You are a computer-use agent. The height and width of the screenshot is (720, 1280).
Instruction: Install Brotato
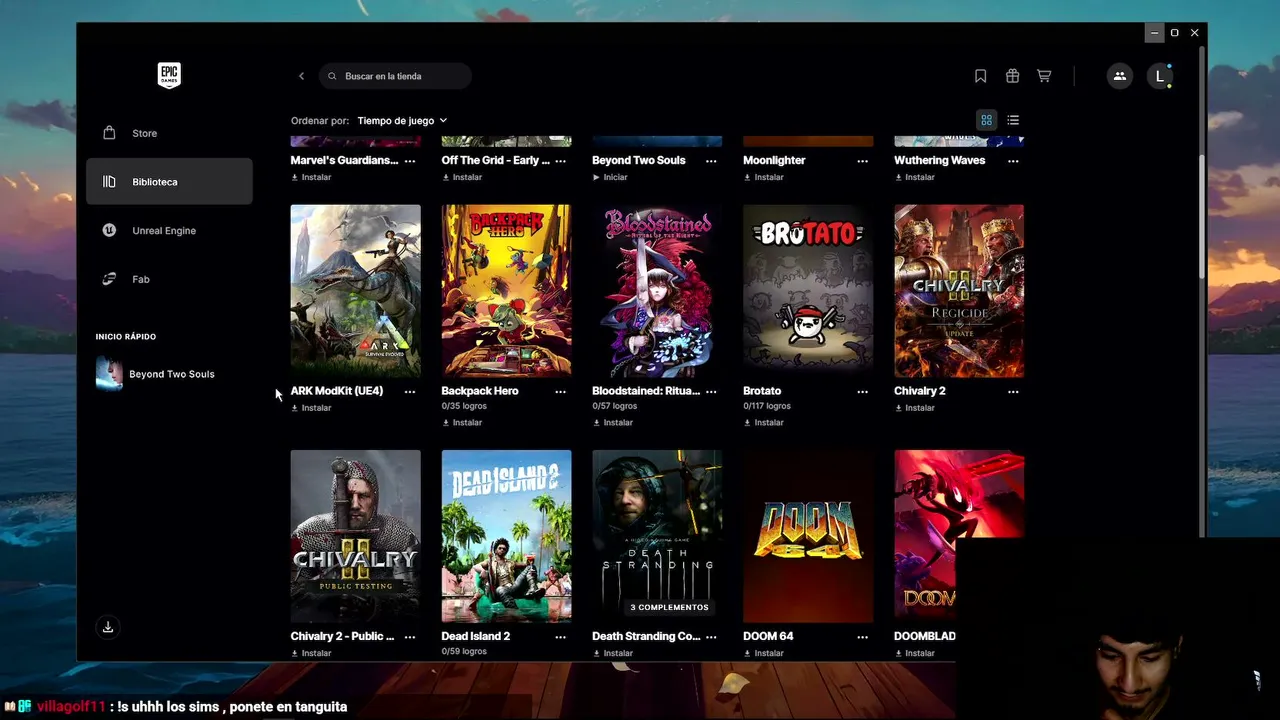point(764,422)
